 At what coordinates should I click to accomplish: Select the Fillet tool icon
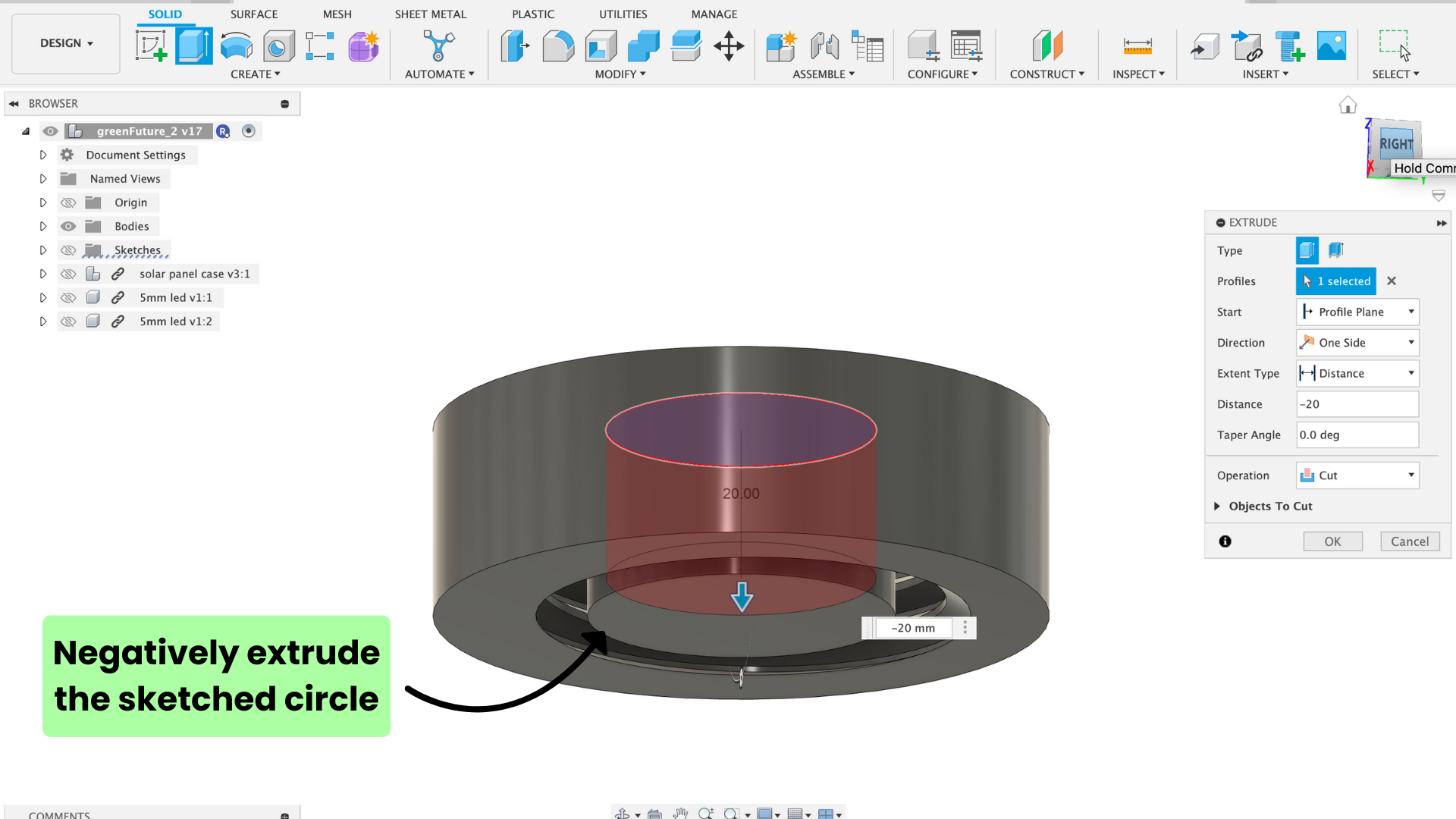pyautogui.click(x=558, y=45)
